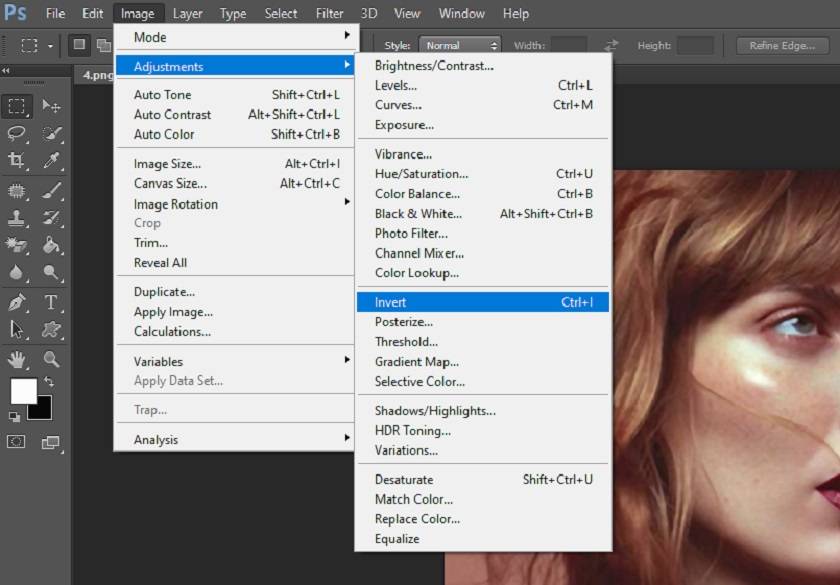This screenshot has width=840, height=585.
Task: Select the Move tool
Action: click(51, 106)
